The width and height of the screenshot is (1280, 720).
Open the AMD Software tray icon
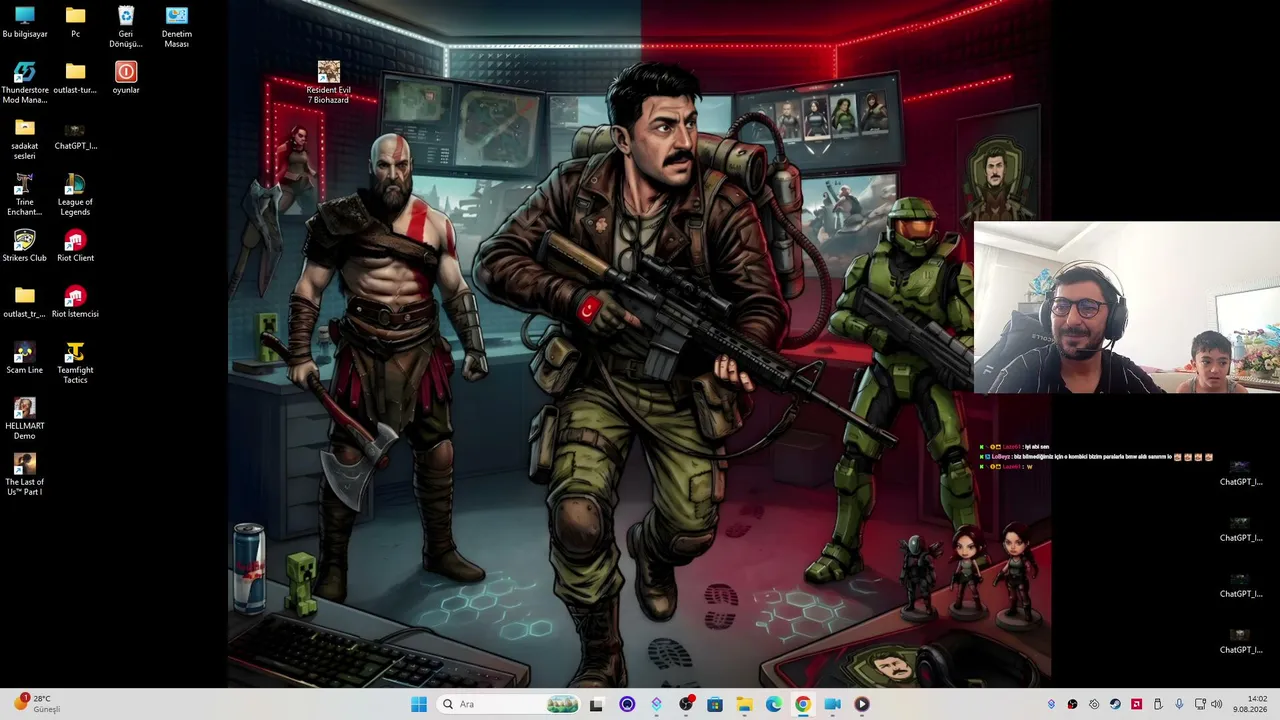(x=1136, y=704)
